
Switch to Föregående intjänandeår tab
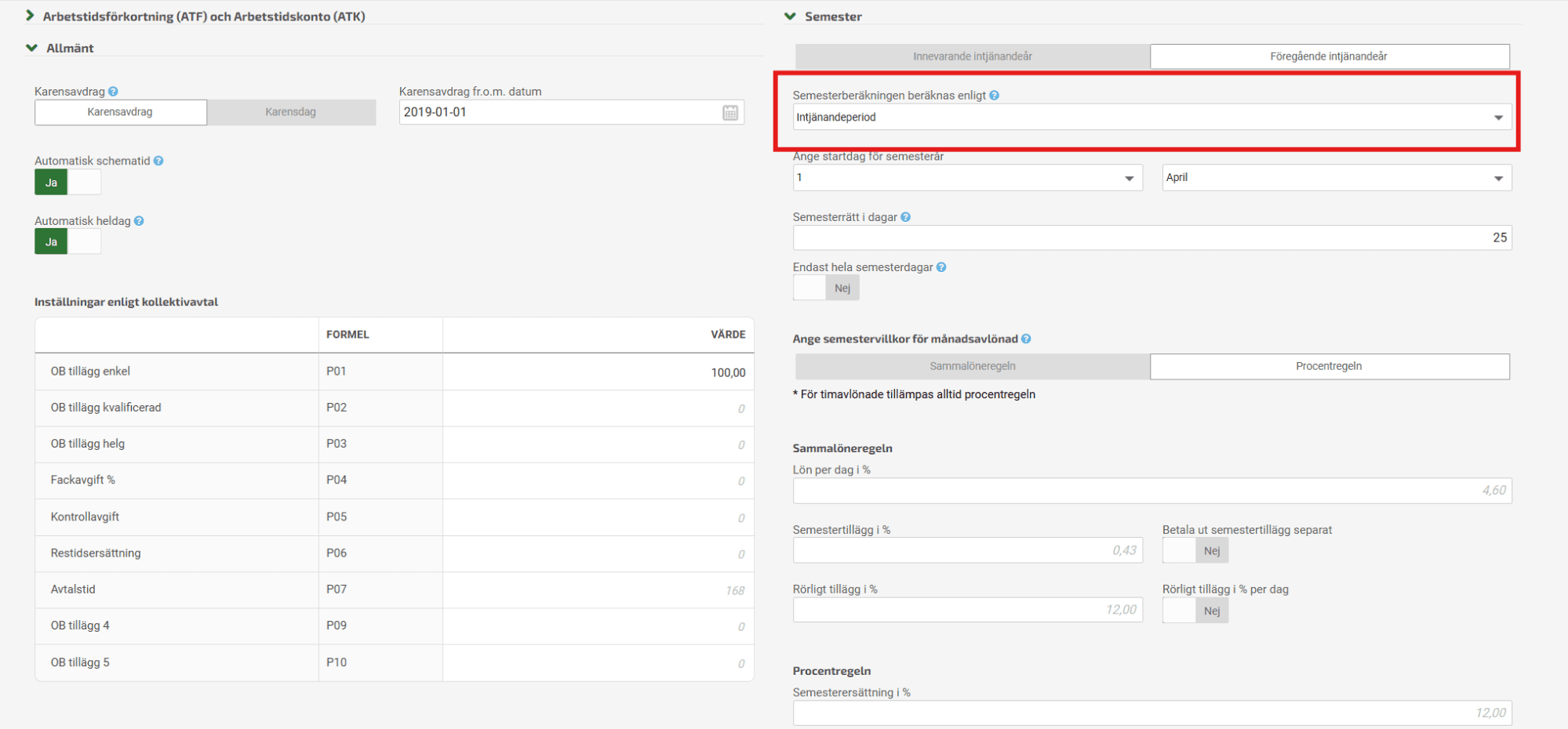coord(1329,56)
